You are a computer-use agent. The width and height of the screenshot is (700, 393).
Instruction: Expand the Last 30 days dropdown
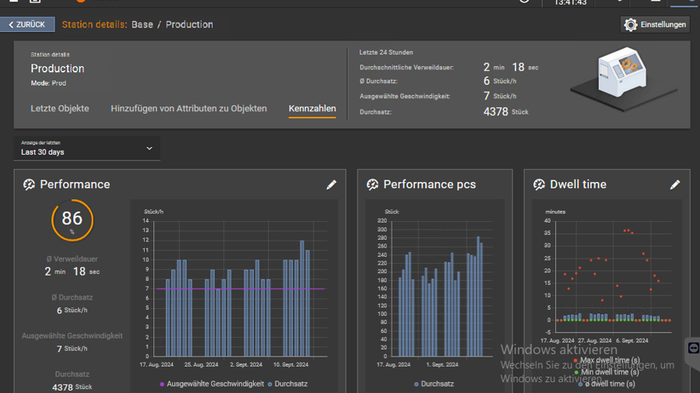87,149
